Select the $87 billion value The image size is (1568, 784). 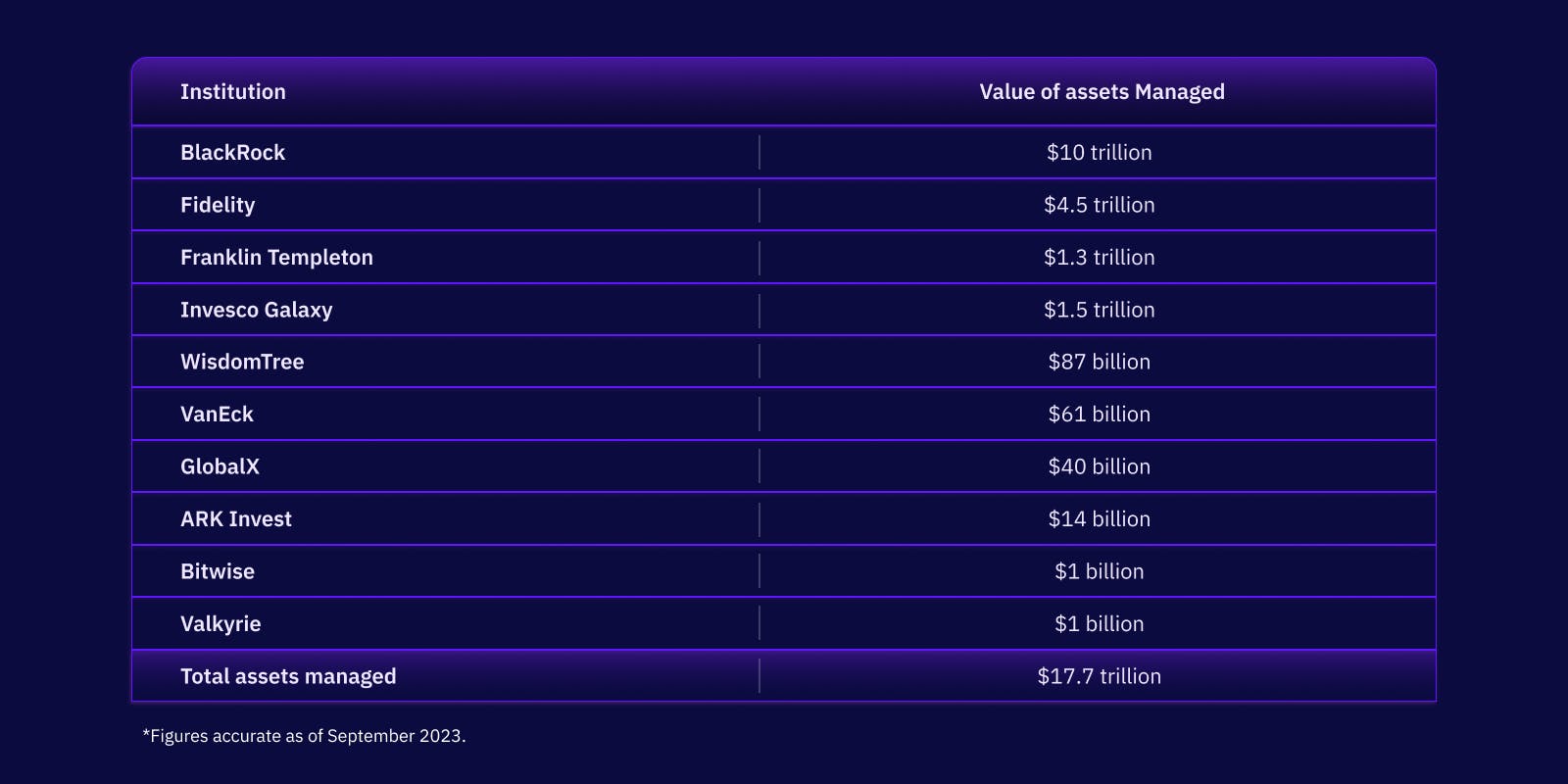pyautogui.click(x=1099, y=363)
